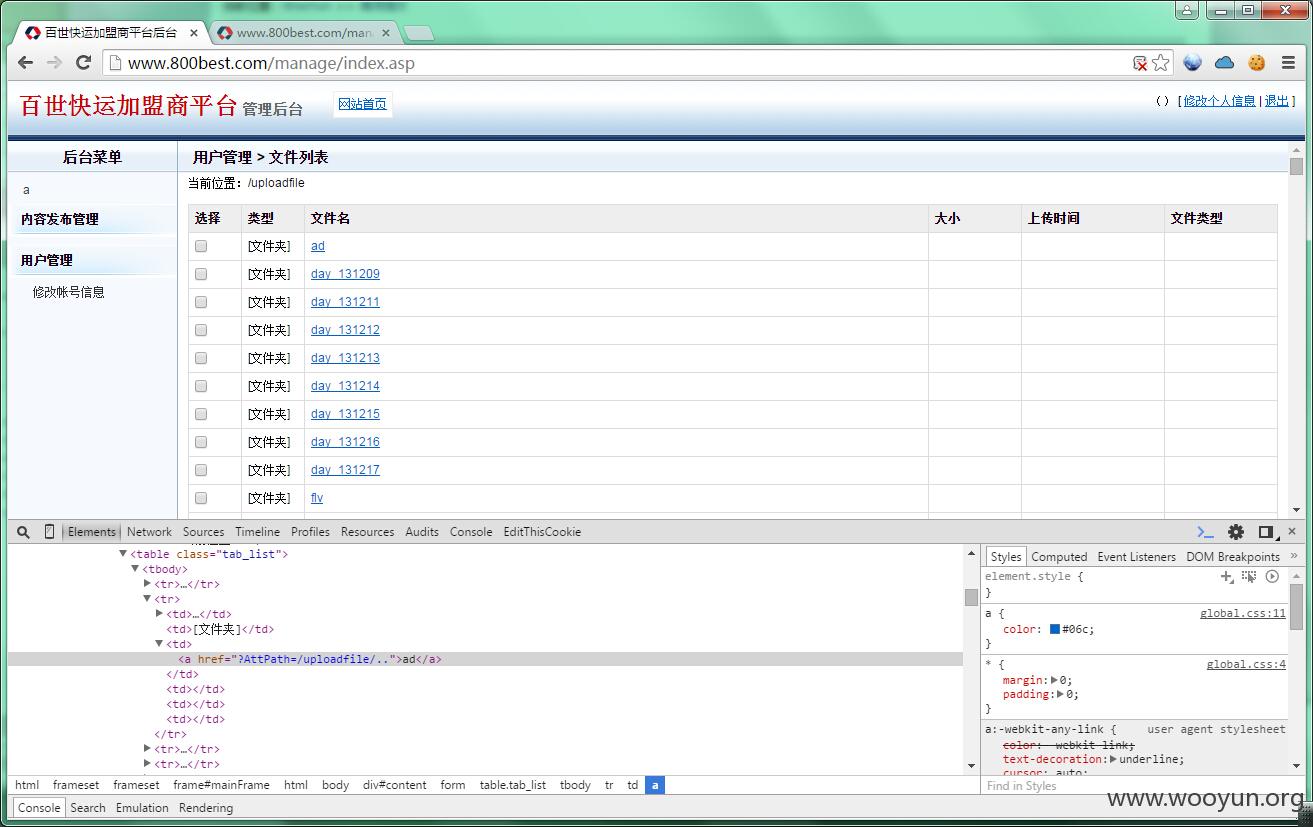Screen dimensions: 1313x827
Task: Open the Chrome menu hamburger icon
Action: click(x=1288, y=62)
